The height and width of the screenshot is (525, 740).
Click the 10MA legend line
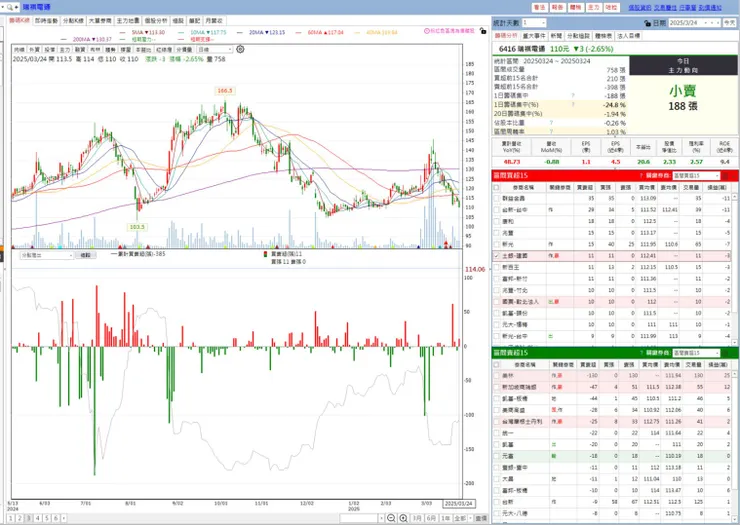point(203,33)
